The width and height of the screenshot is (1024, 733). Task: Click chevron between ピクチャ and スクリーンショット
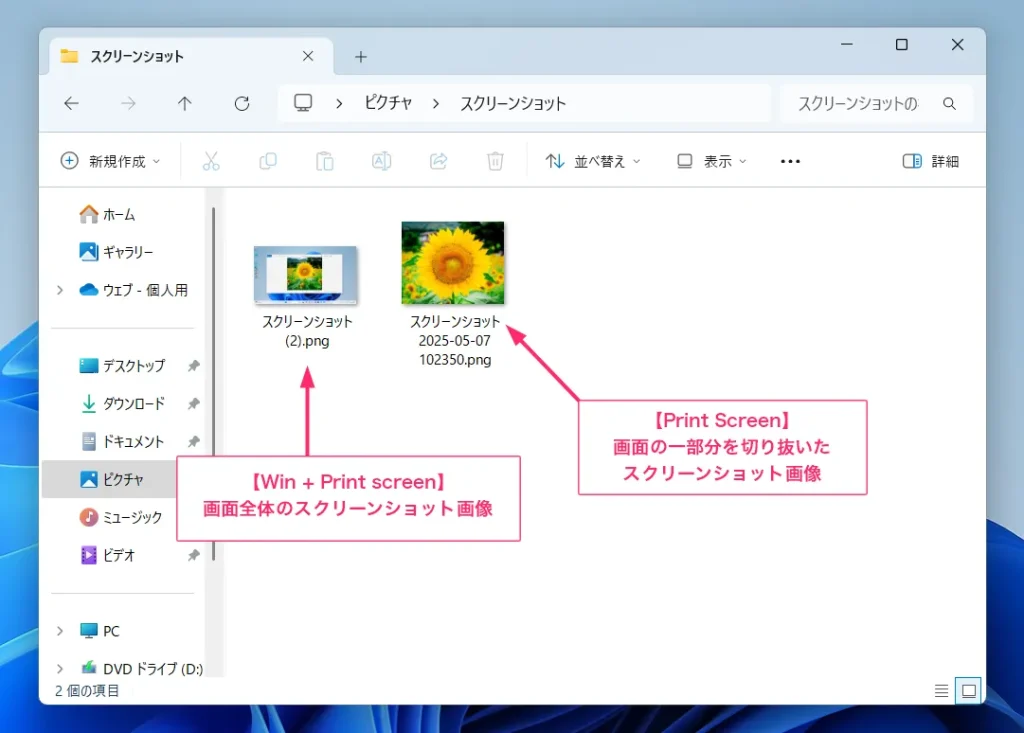tap(436, 103)
